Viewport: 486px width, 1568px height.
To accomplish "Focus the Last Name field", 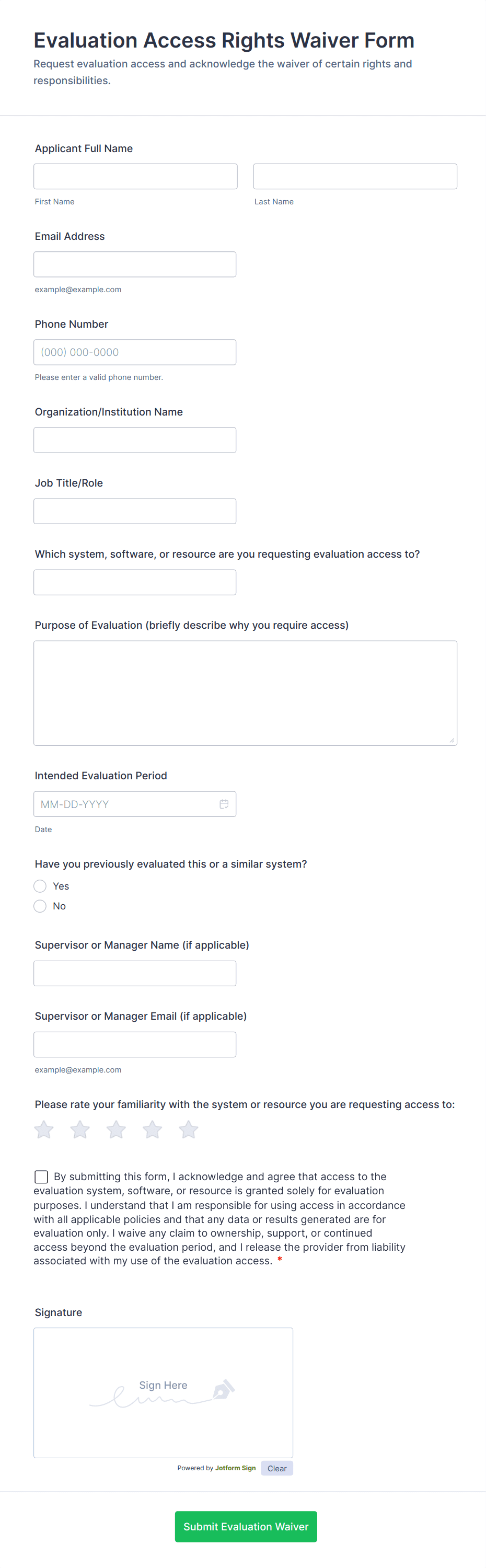I will click(355, 177).
